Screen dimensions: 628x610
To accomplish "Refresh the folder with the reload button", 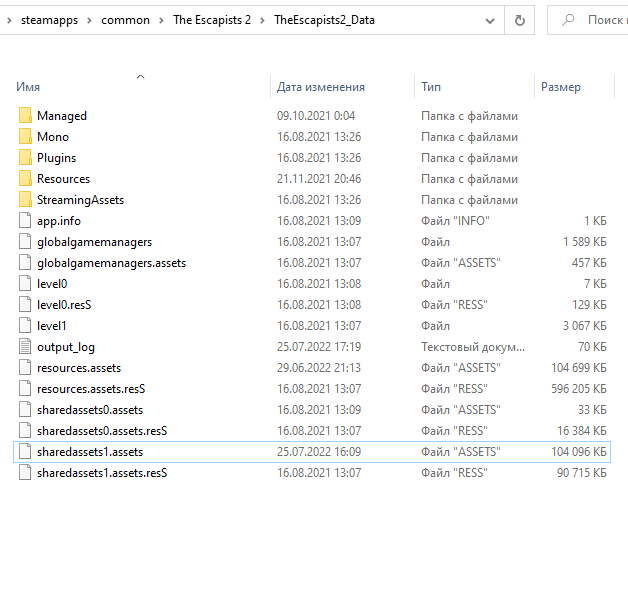I will tap(519, 20).
